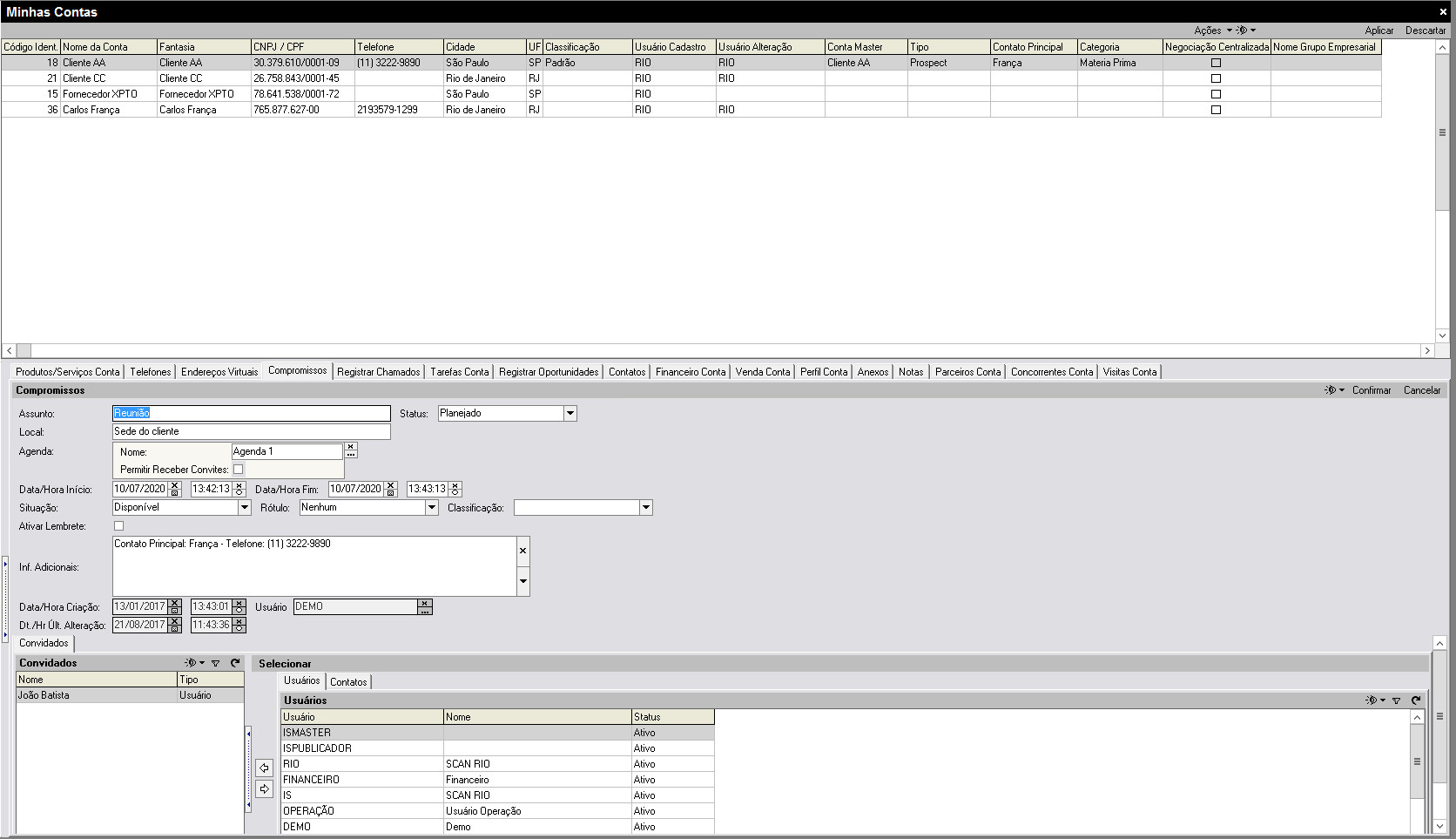Viewport: 1456px width, 839px height.
Task: Open calendar picker for Data/Hora Início date
Action: click(x=175, y=492)
